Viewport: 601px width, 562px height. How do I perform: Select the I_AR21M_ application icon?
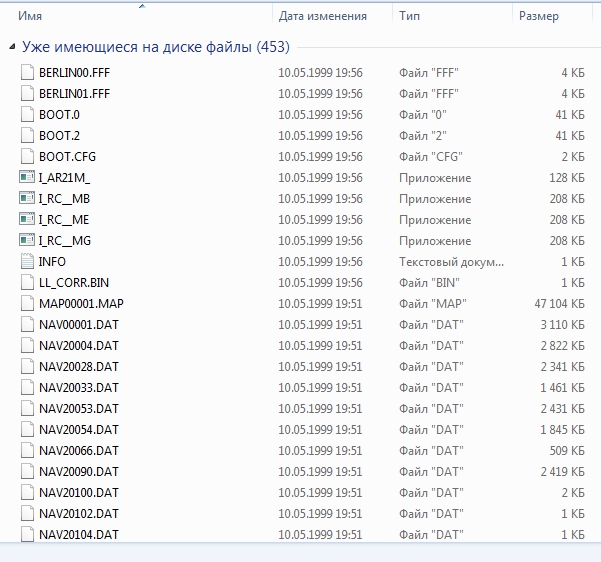pyautogui.click(x=27, y=178)
